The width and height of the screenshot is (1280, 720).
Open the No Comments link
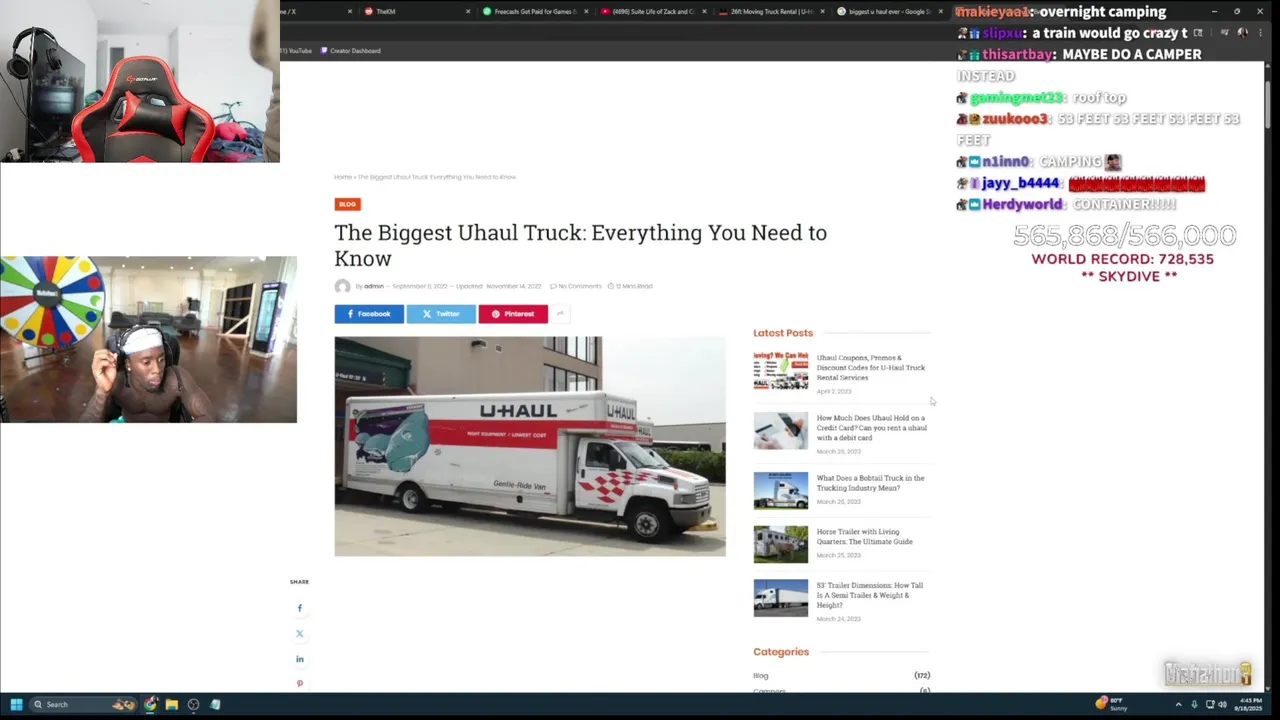(576, 286)
